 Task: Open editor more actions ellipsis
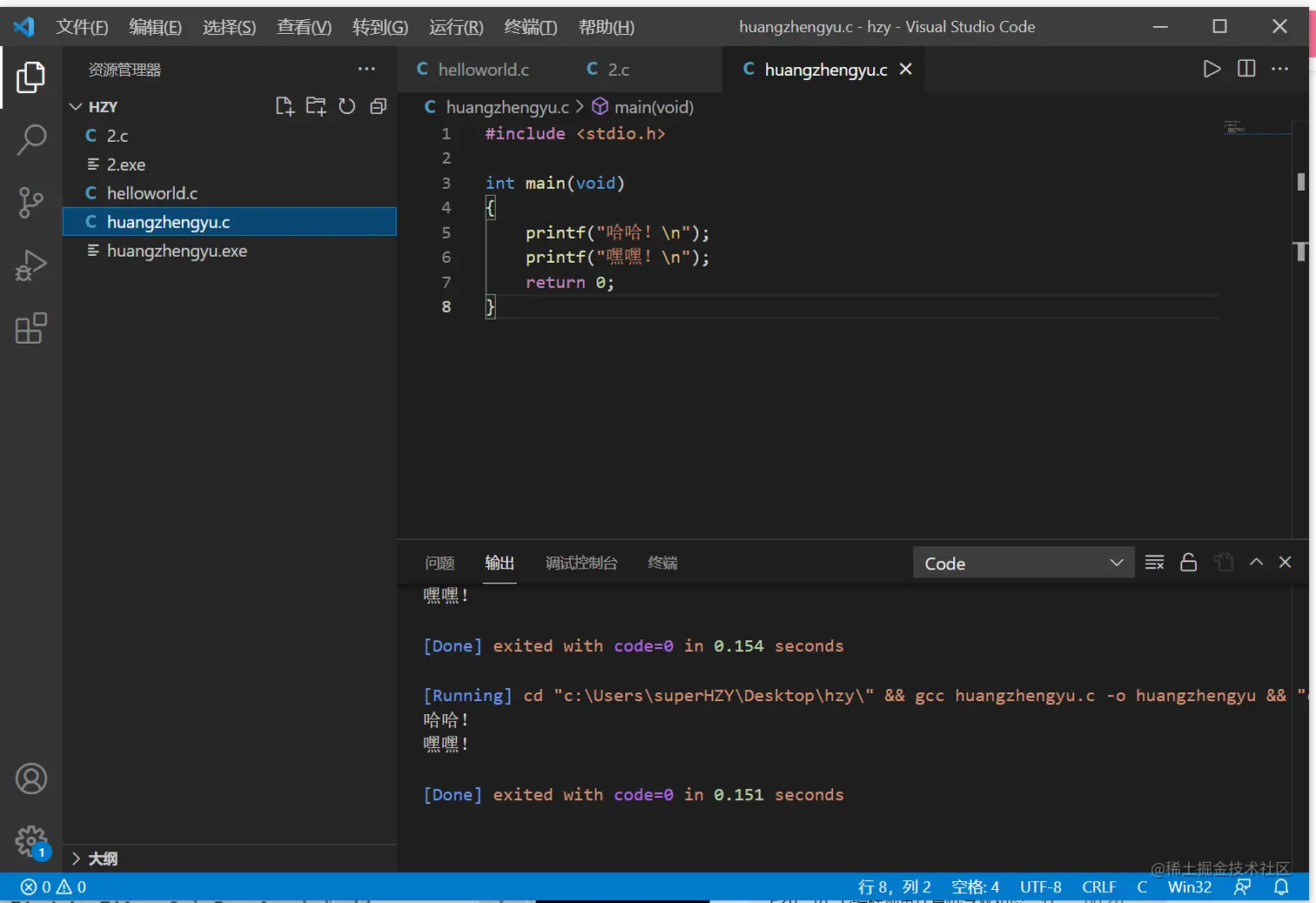click(1279, 69)
